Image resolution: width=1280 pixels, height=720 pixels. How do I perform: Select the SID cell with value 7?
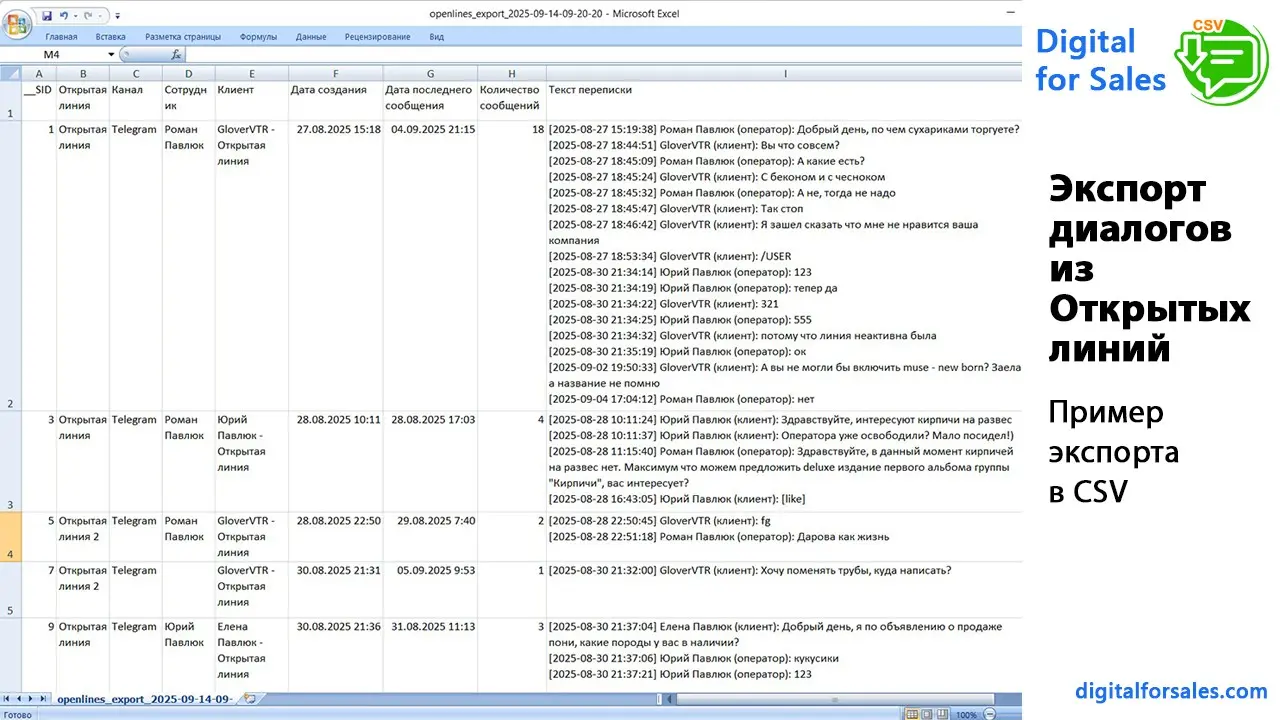tap(39, 590)
